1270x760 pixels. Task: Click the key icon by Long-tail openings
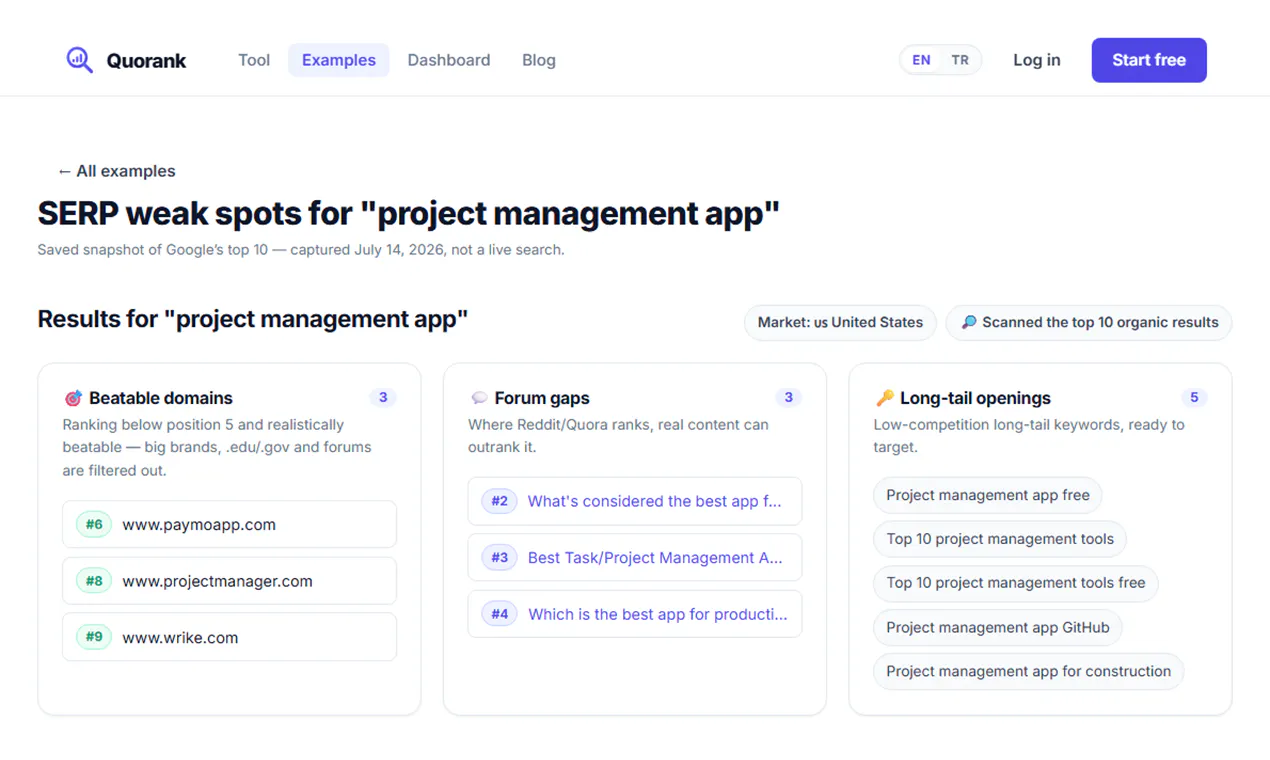click(x=885, y=398)
